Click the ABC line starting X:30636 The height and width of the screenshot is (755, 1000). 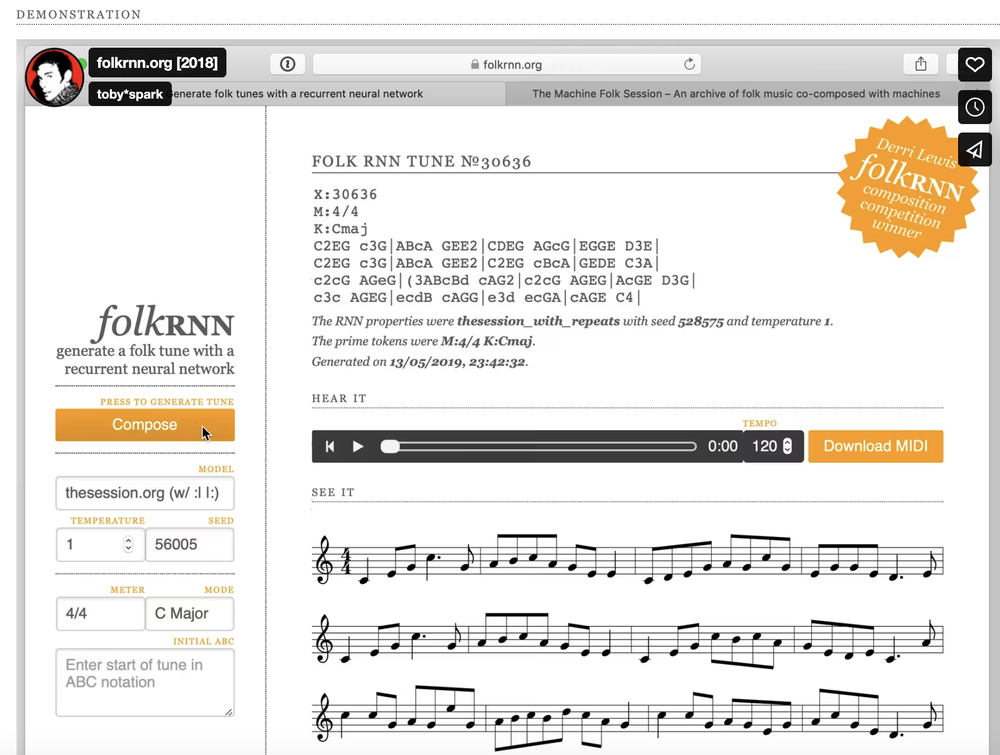(345, 194)
